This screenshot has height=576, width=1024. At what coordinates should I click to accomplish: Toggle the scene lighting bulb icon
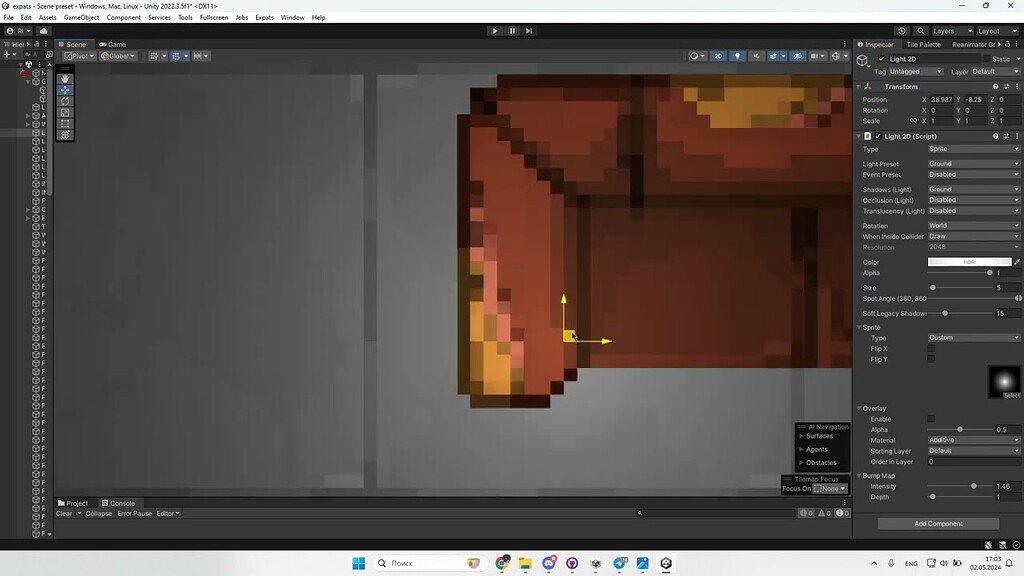point(738,56)
